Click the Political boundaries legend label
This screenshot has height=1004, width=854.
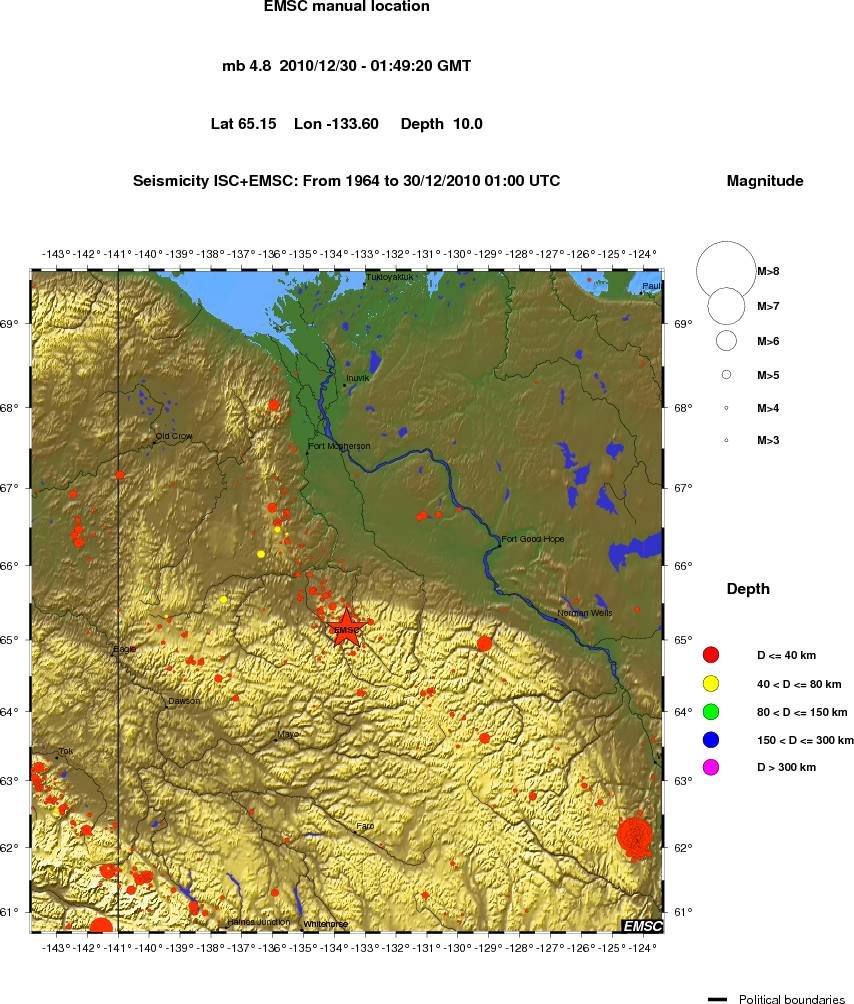point(792,999)
